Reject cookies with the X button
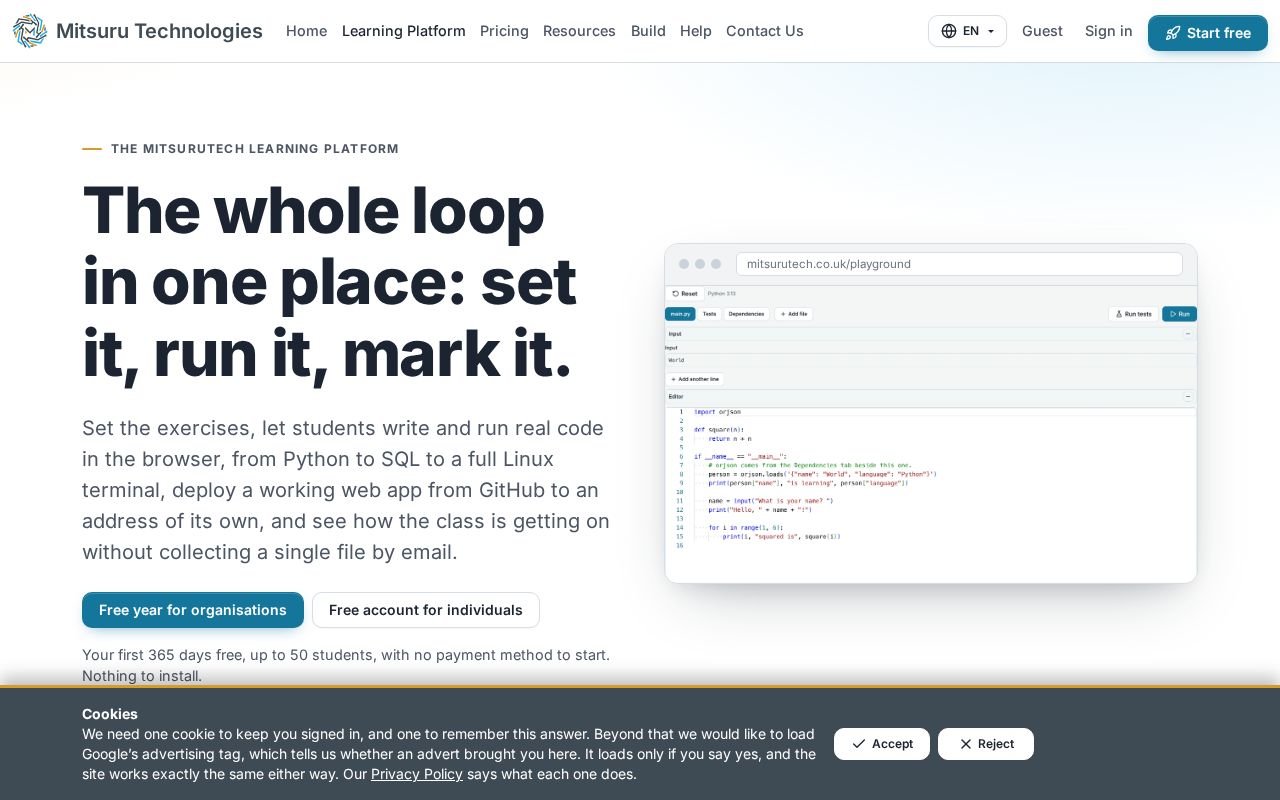This screenshot has height=800, width=1280. [x=986, y=744]
